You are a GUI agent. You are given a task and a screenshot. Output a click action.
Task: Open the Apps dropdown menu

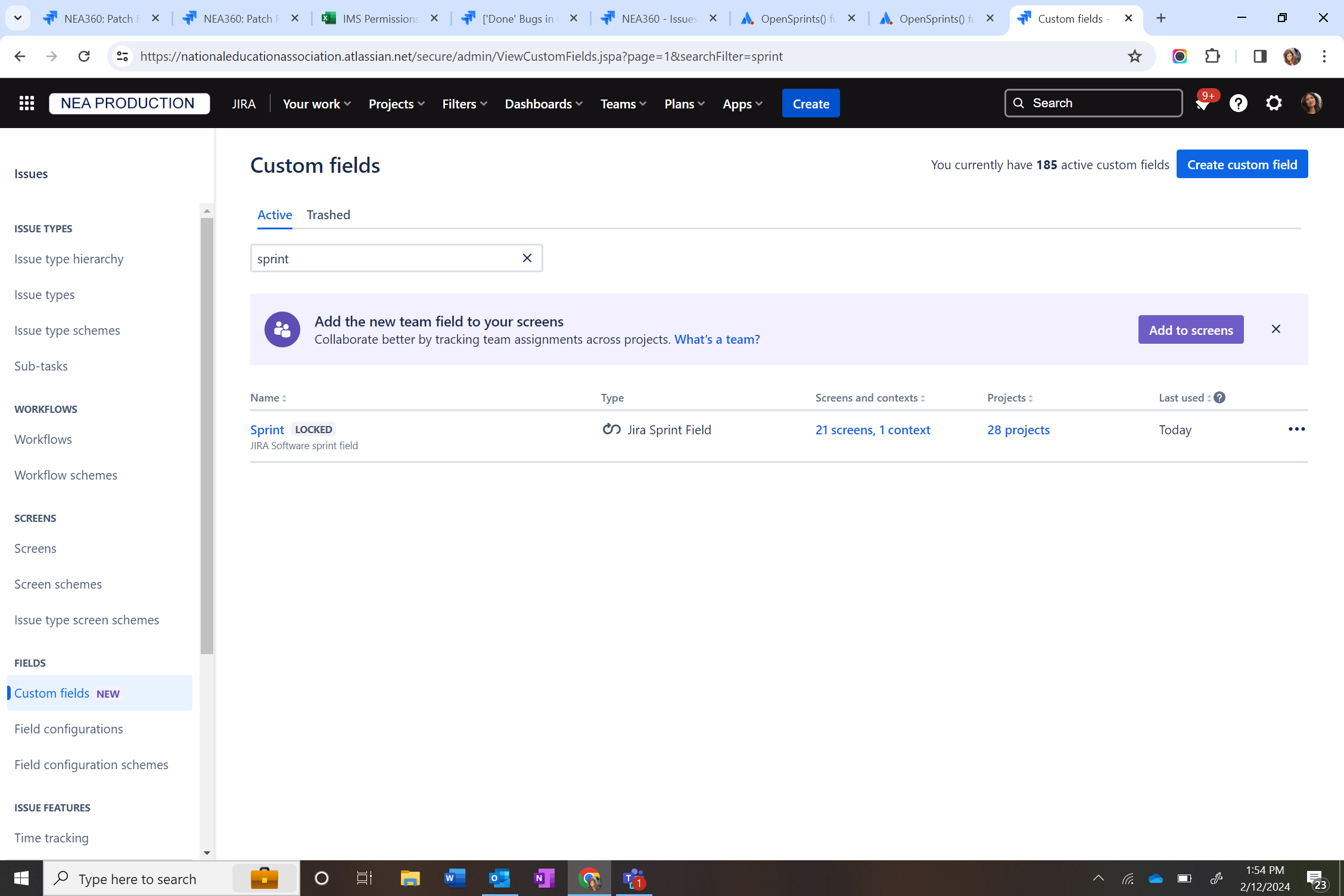tap(742, 104)
